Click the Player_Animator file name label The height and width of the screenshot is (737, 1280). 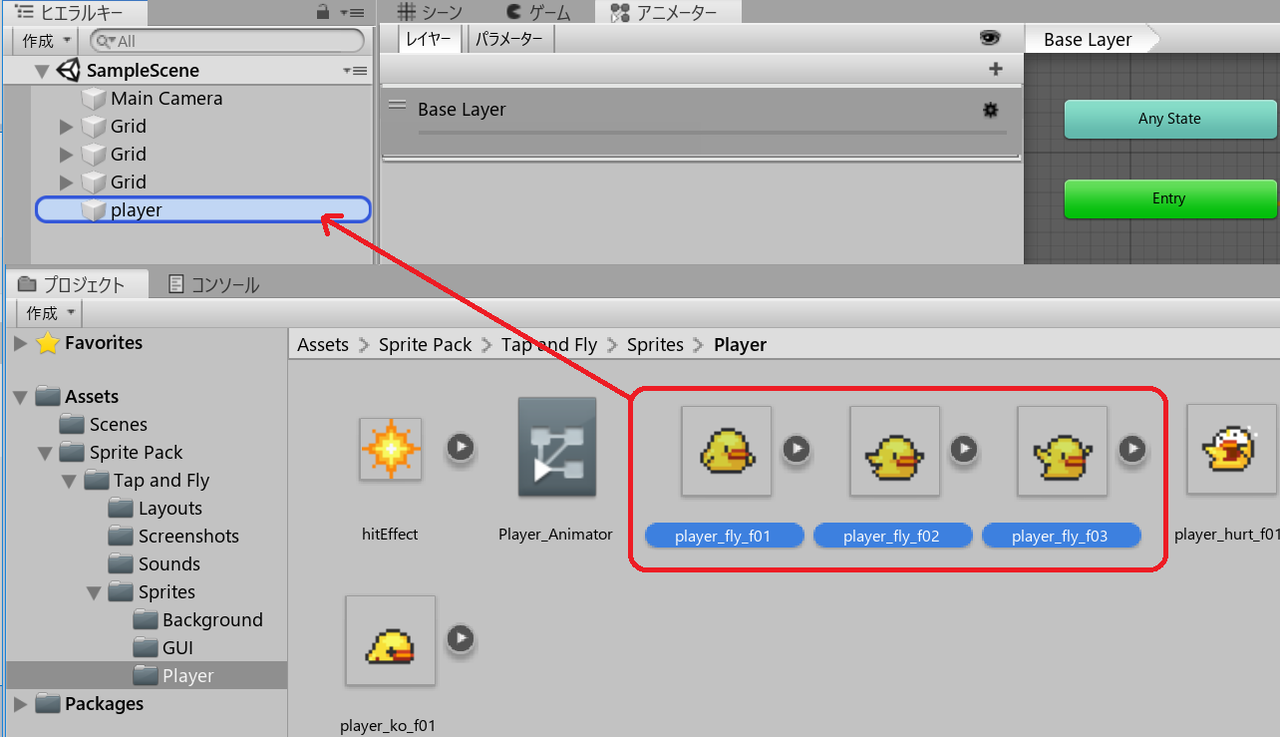pyautogui.click(x=555, y=535)
